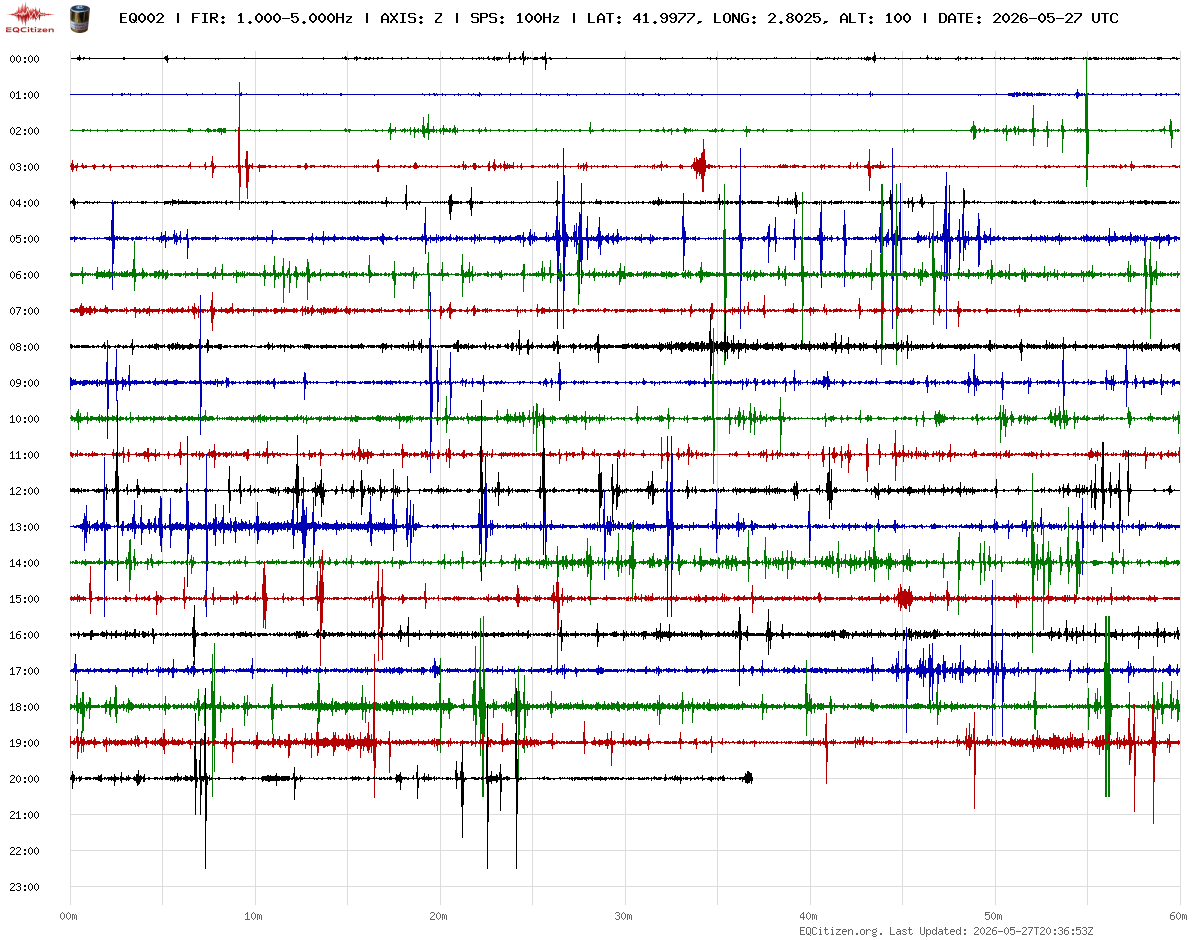The width and height of the screenshot is (1200, 940).
Task: Click the 30m time axis tick label
Action: tap(624, 916)
